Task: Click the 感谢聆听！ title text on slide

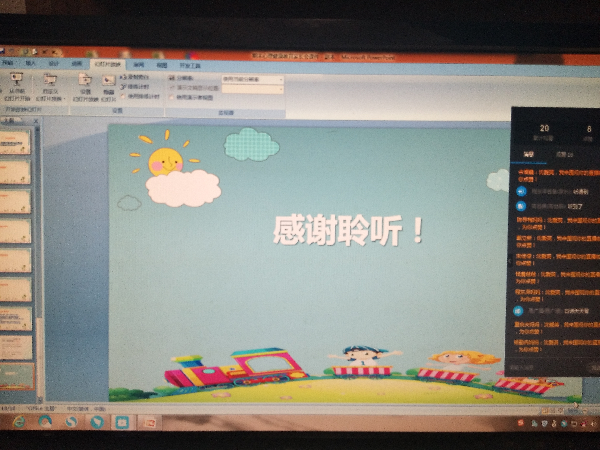Action: coord(349,230)
